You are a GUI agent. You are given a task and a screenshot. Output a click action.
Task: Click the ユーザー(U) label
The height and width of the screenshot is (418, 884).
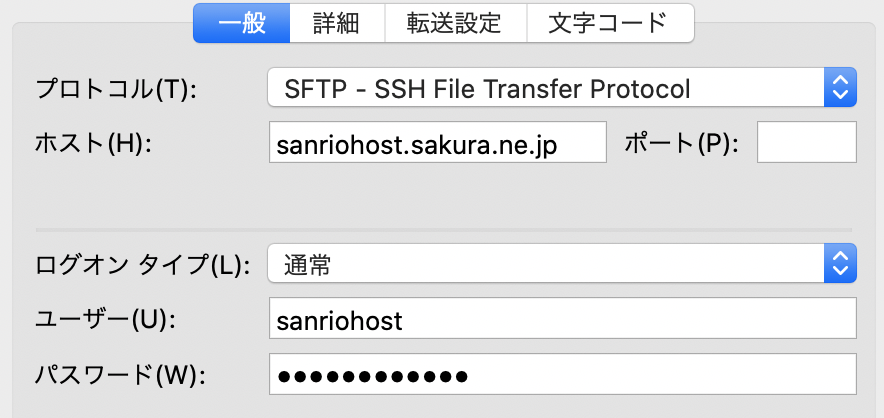pyautogui.click(x=105, y=321)
